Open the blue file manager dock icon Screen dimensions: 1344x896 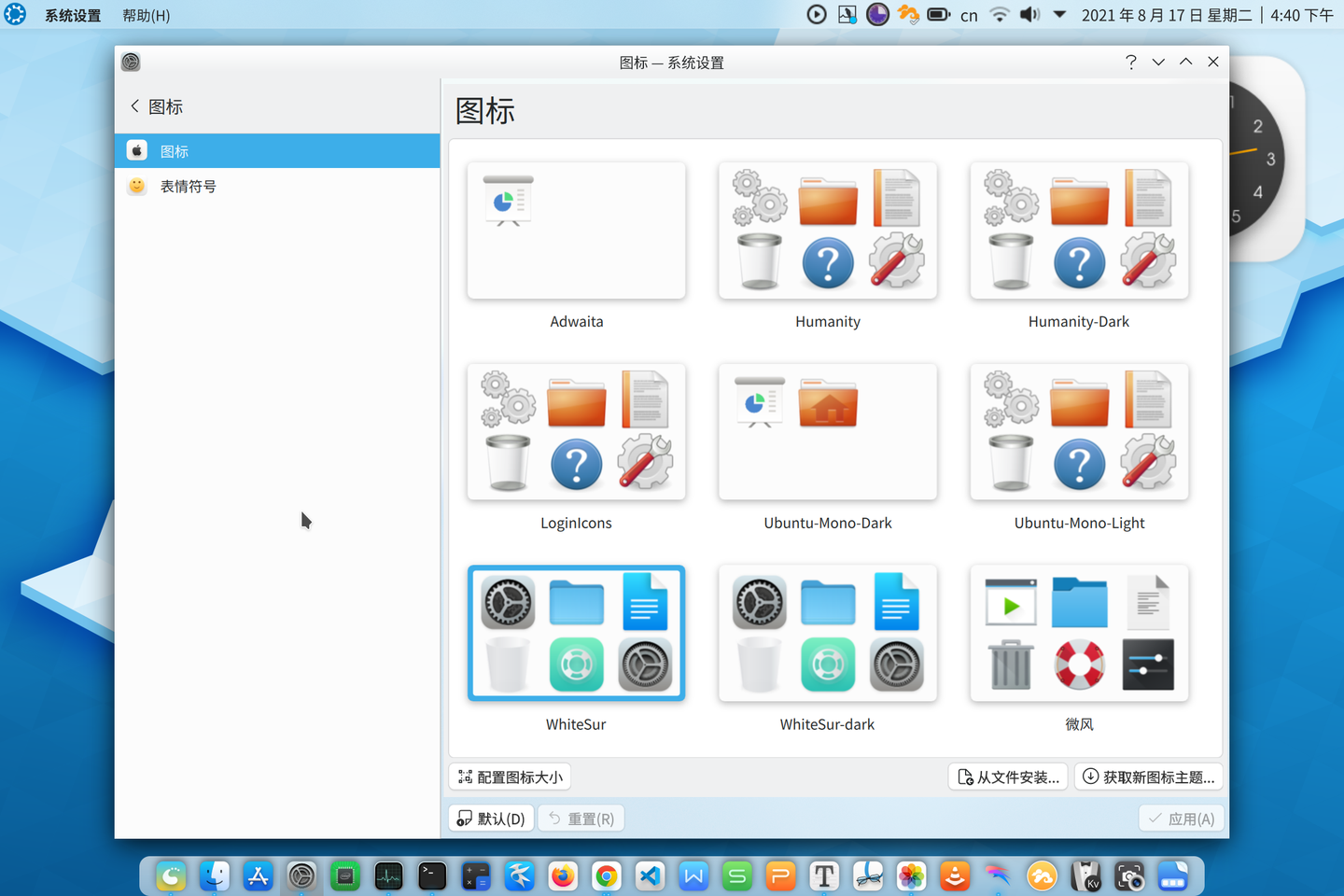1172,875
